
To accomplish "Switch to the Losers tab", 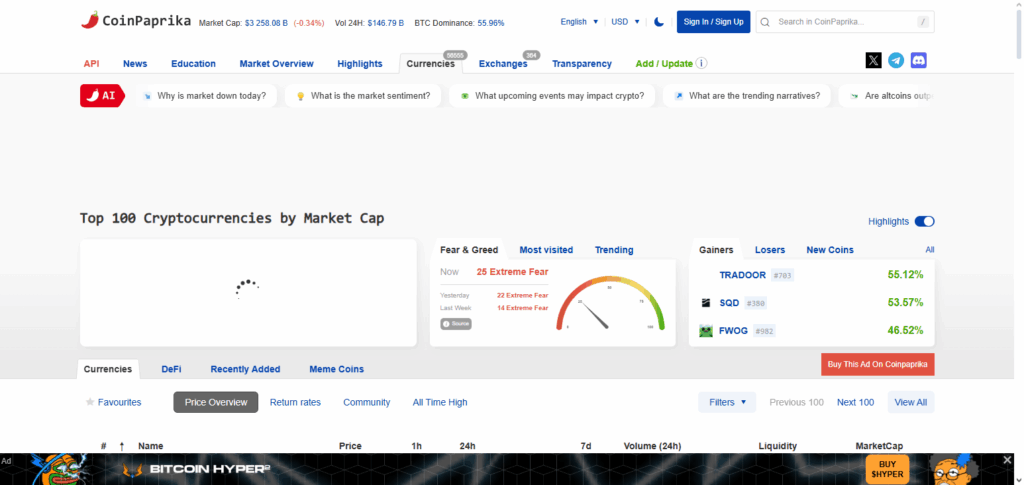I will click(x=769, y=250).
